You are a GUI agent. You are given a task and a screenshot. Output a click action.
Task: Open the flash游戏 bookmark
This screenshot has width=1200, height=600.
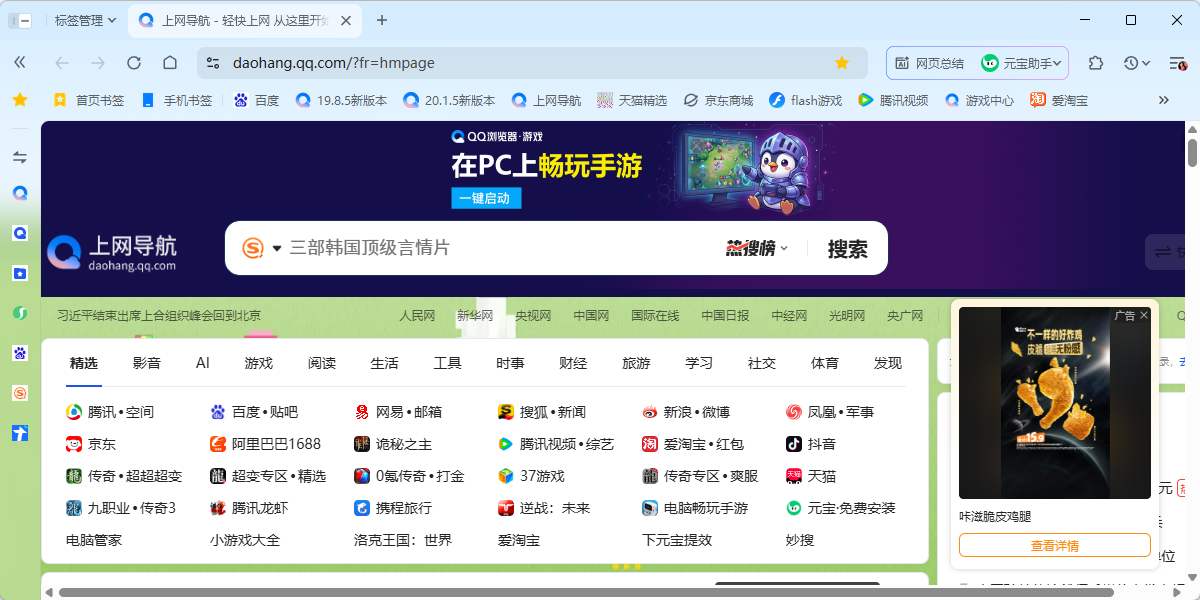(x=805, y=100)
